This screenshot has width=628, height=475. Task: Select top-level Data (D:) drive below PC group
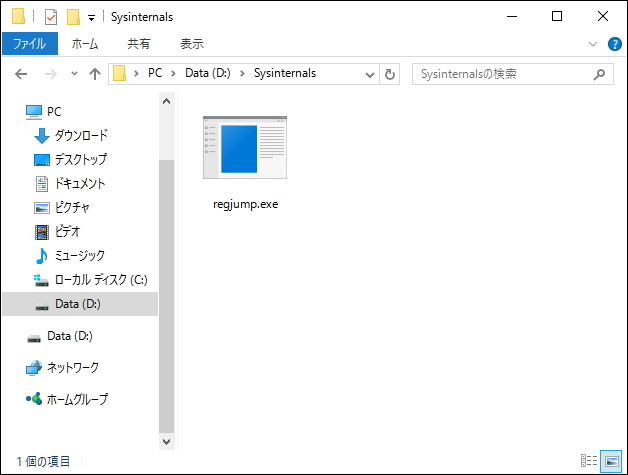pos(70,336)
